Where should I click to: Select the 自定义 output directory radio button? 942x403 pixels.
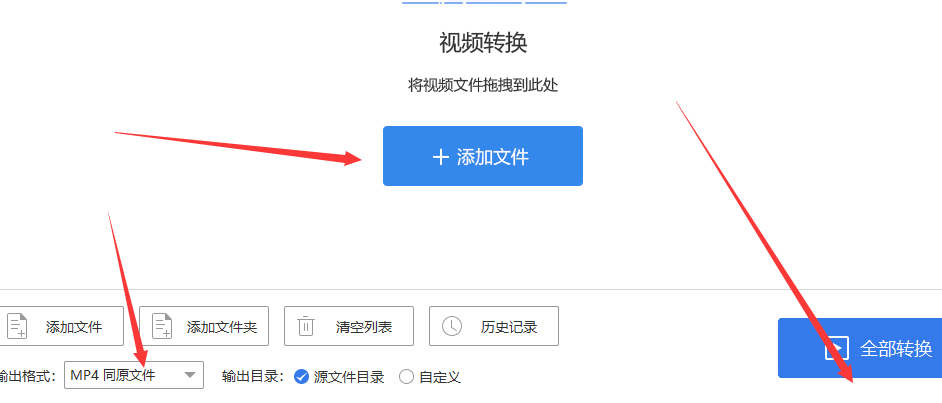click(x=407, y=377)
